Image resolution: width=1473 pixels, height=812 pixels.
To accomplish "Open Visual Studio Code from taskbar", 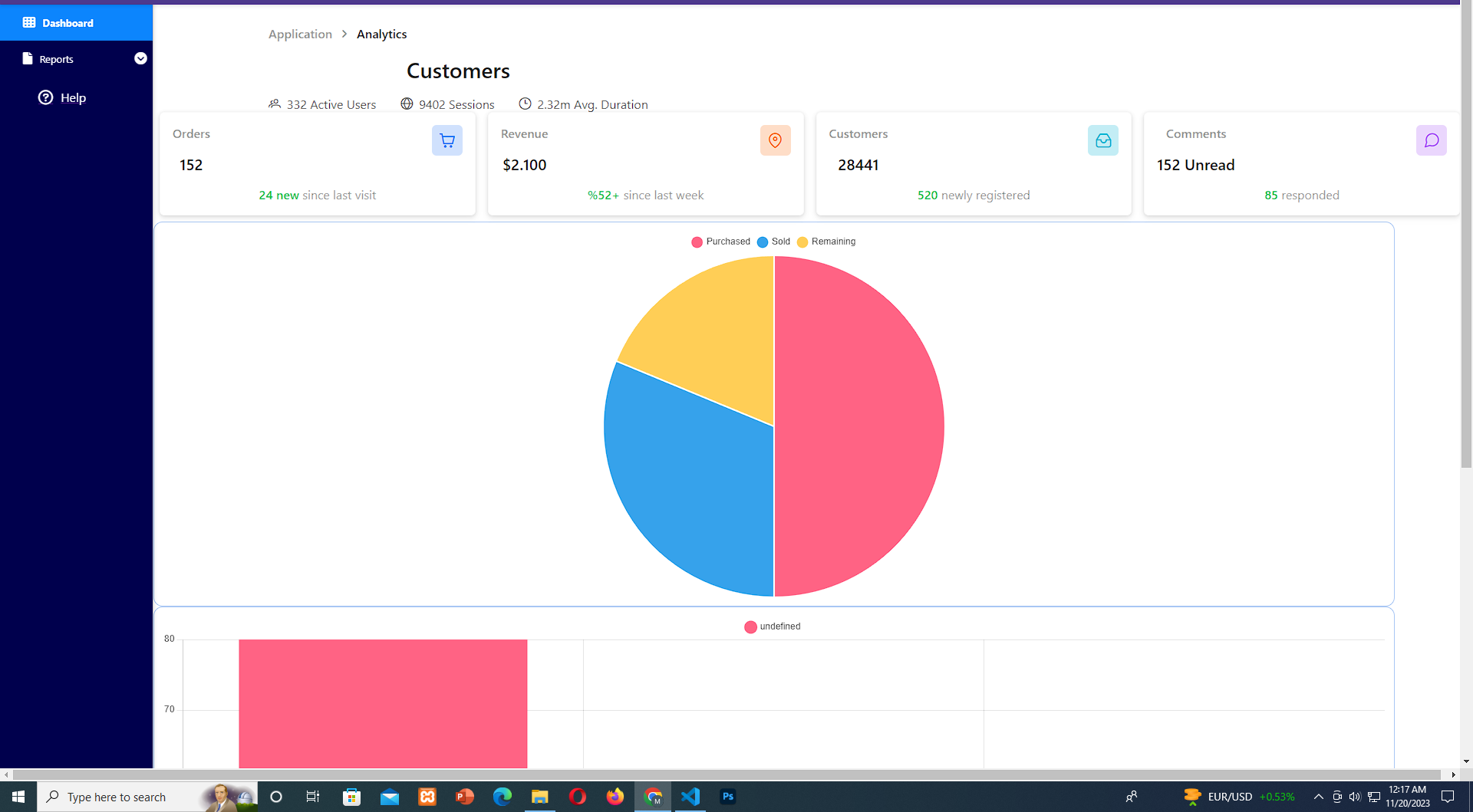I will tap(690, 797).
